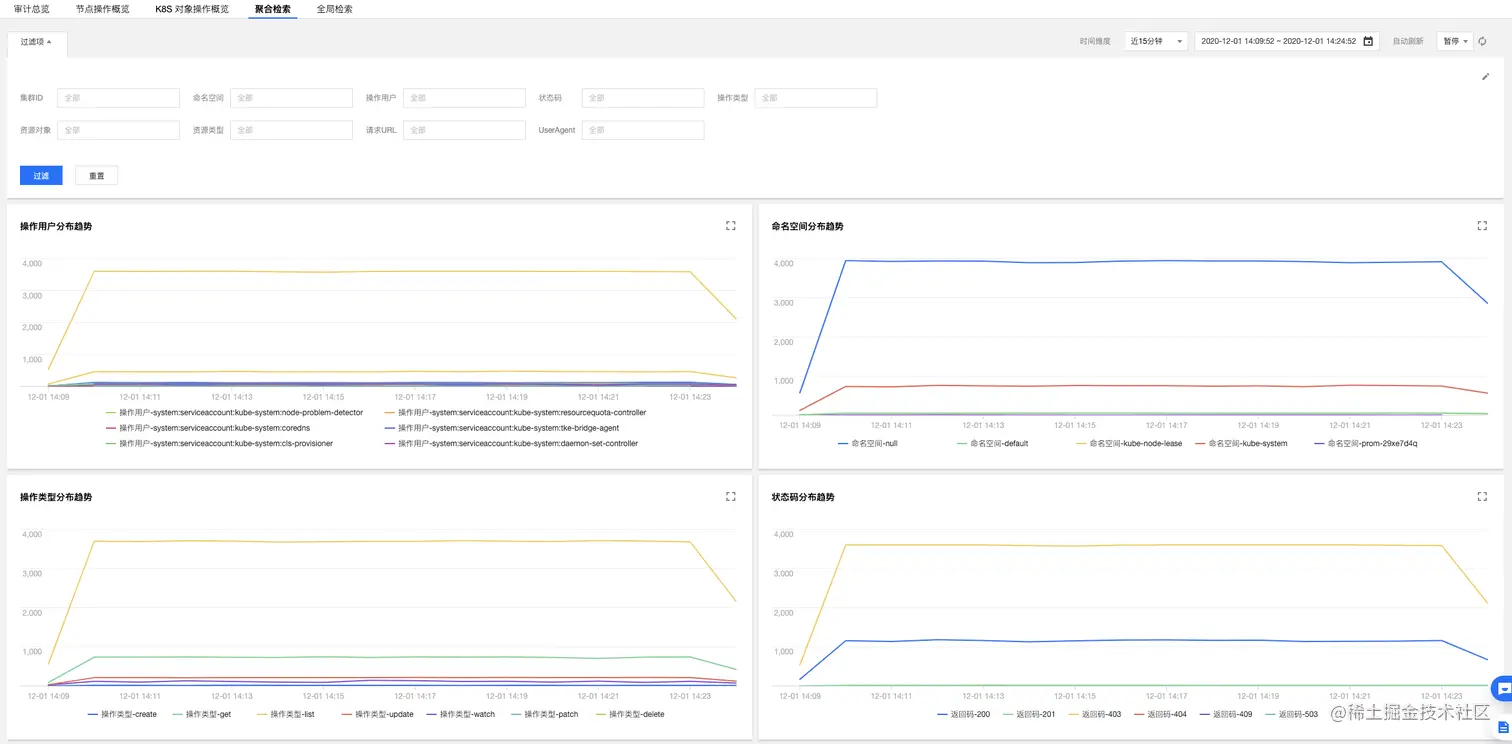Toggle coredns user legend series
The width and height of the screenshot is (1512, 744).
(x=208, y=428)
